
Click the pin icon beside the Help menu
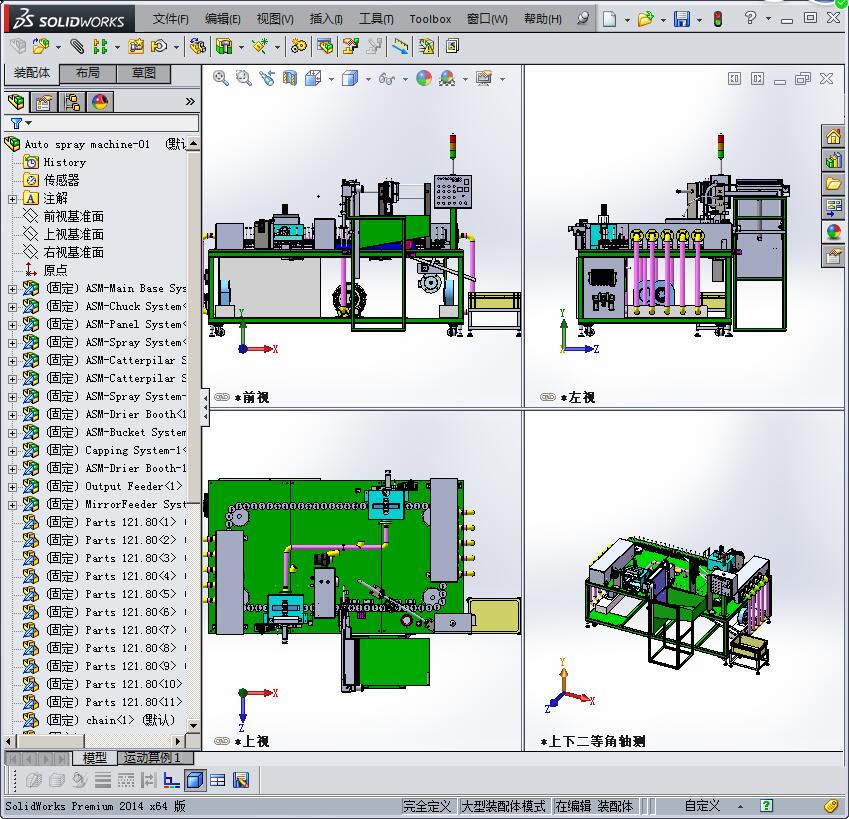click(583, 19)
